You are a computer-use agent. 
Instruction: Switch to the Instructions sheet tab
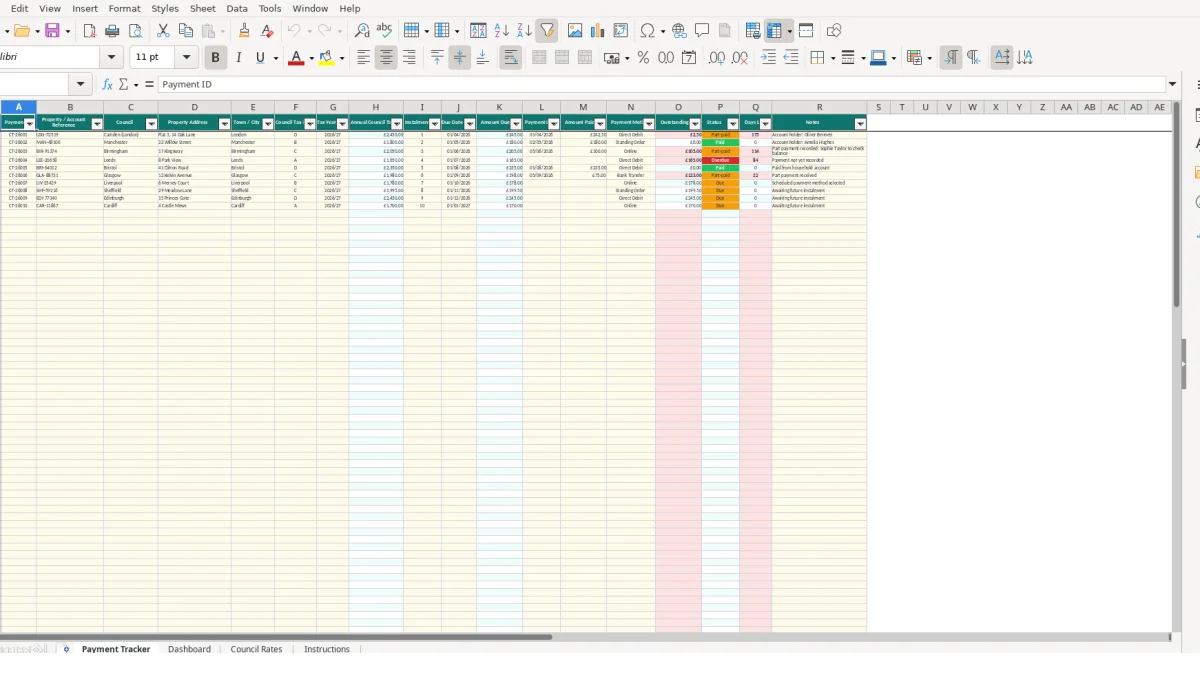click(x=327, y=649)
